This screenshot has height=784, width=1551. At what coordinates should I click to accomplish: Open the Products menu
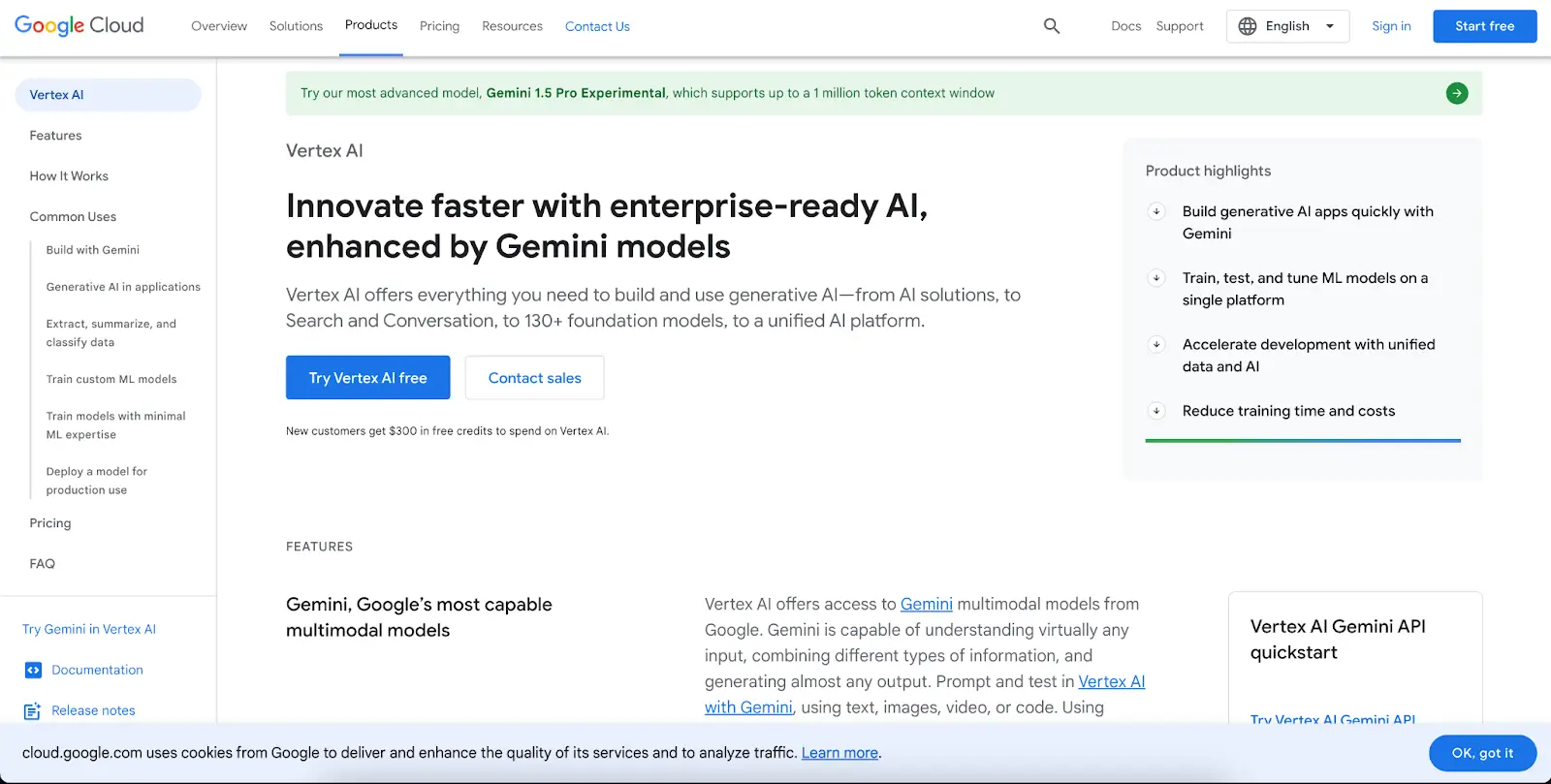click(x=371, y=25)
